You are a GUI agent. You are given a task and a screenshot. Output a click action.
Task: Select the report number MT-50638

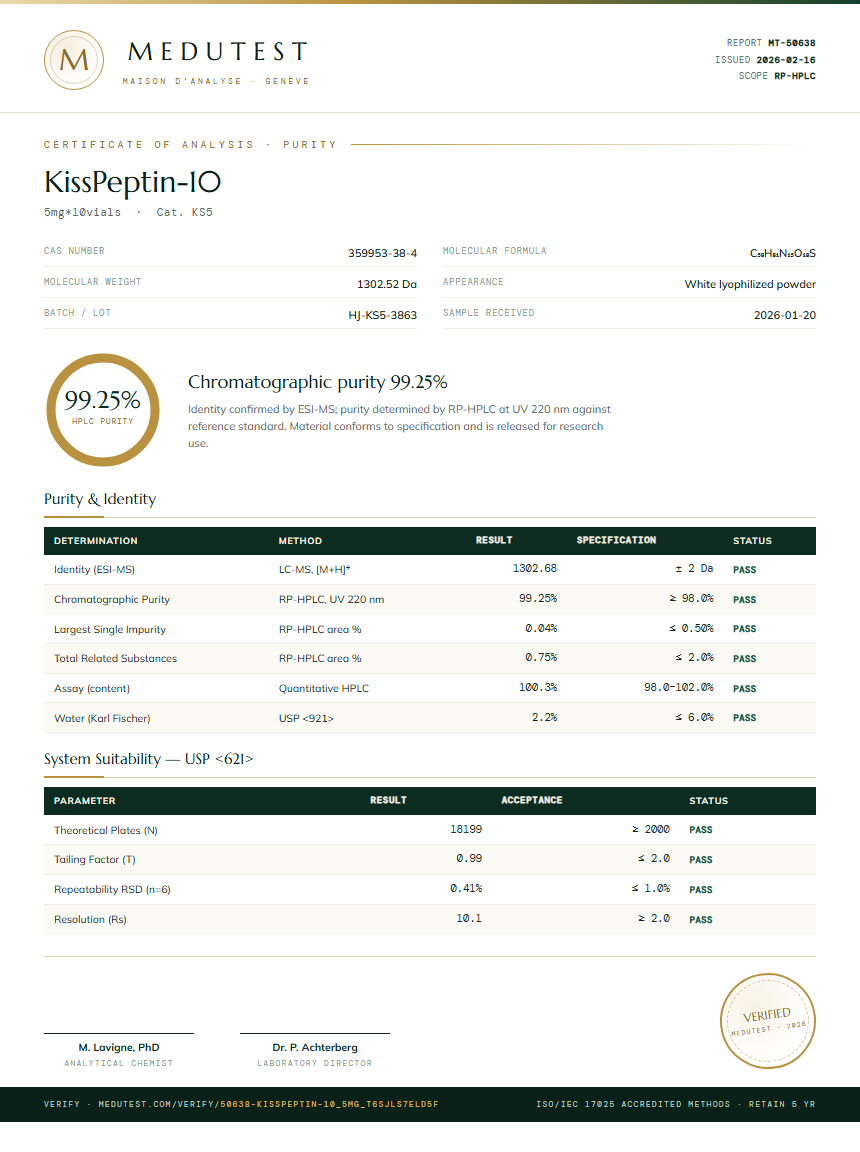792,43
